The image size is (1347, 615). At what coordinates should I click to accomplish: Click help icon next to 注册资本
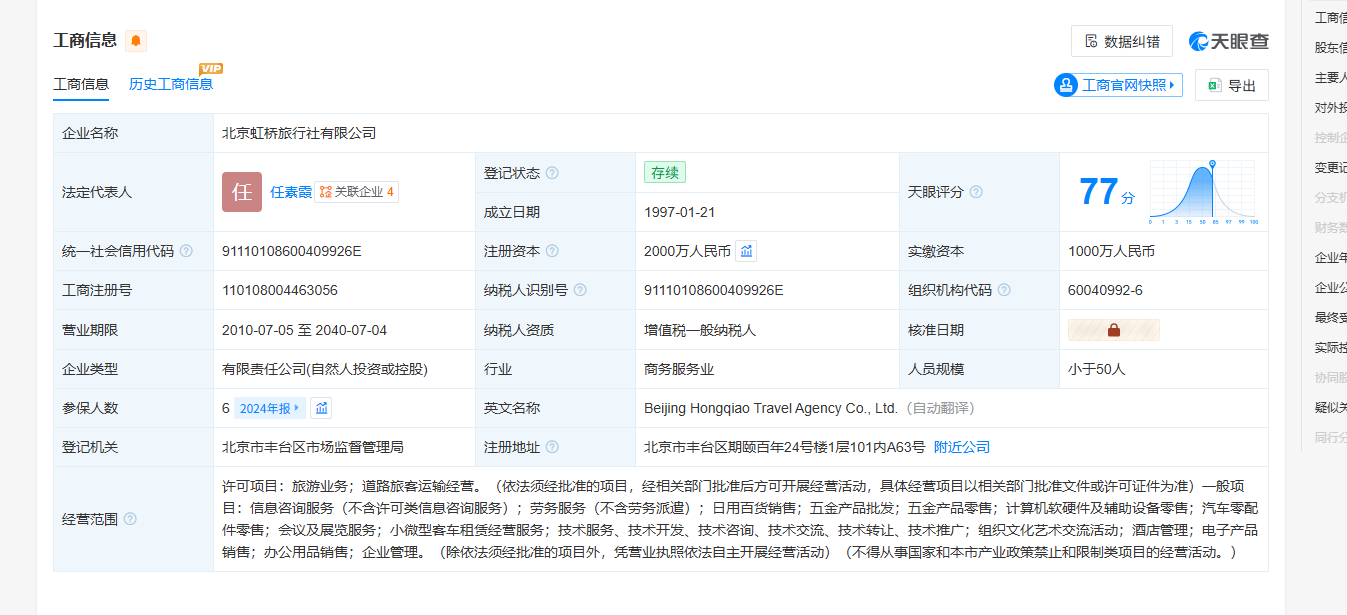pyautogui.click(x=552, y=251)
